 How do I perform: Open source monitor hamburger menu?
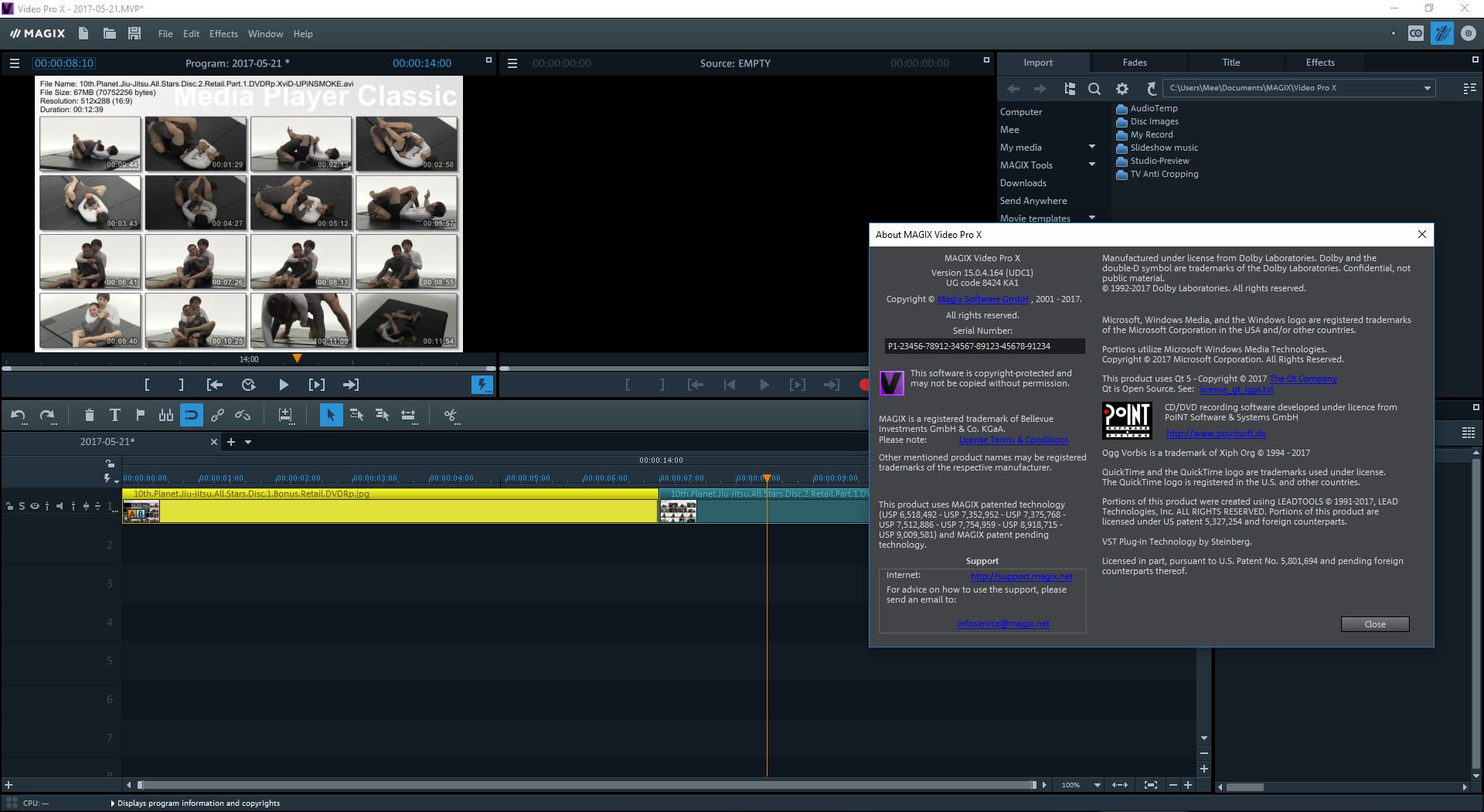pos(512,63)
